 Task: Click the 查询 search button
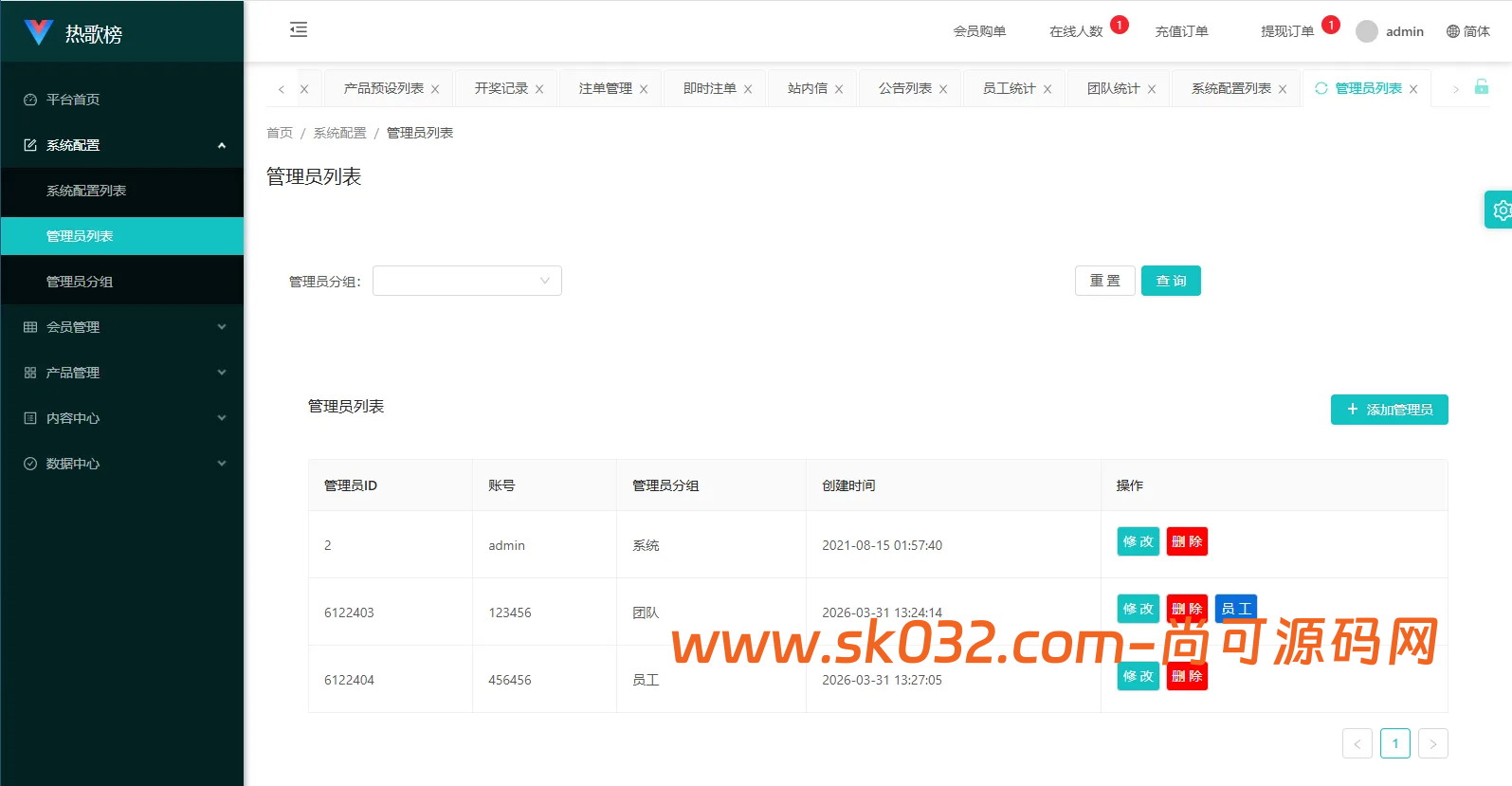1171,281
